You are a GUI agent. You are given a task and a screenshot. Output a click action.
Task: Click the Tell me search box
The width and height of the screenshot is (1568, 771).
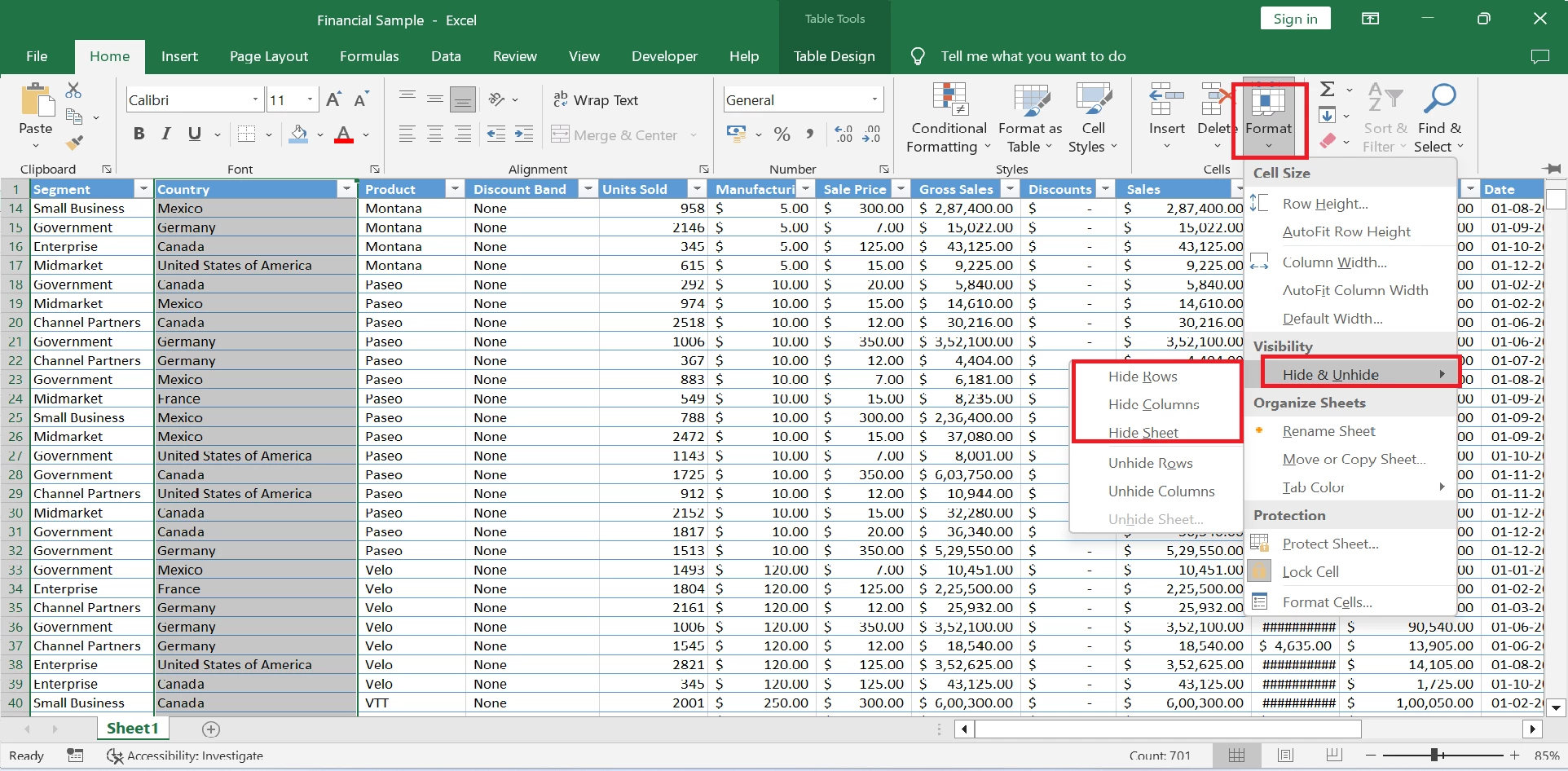point(1033,56)
